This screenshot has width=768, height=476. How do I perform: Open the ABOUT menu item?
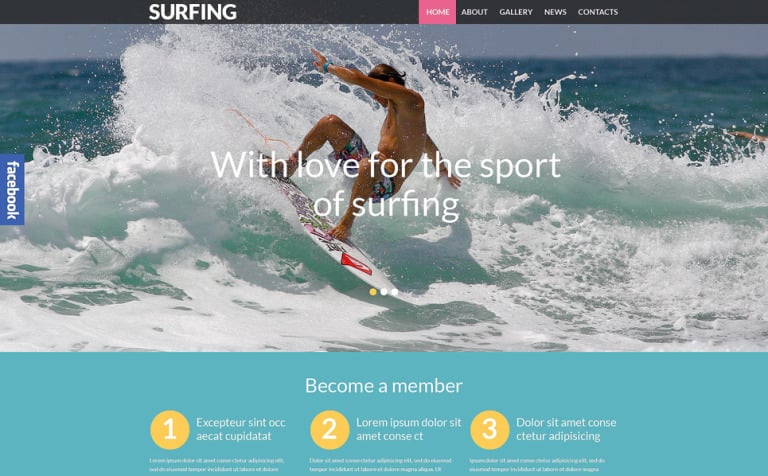[474, 12]
